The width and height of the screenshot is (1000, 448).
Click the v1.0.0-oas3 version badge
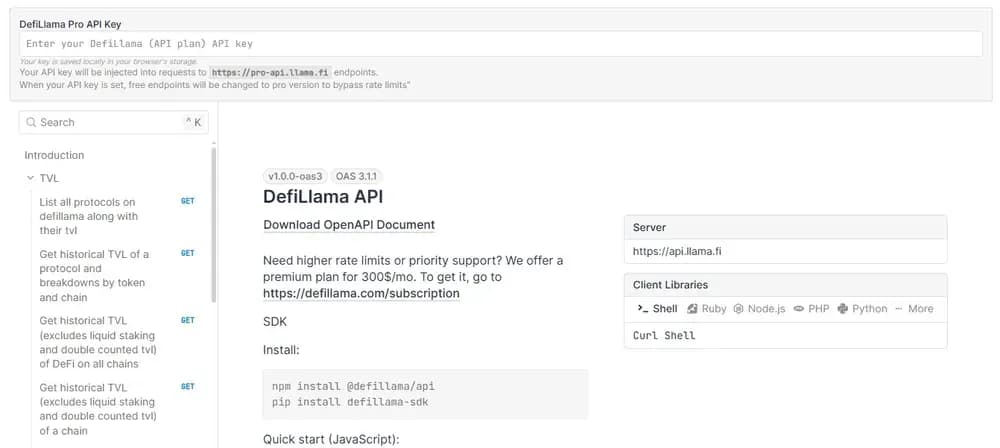pos(295,176)
